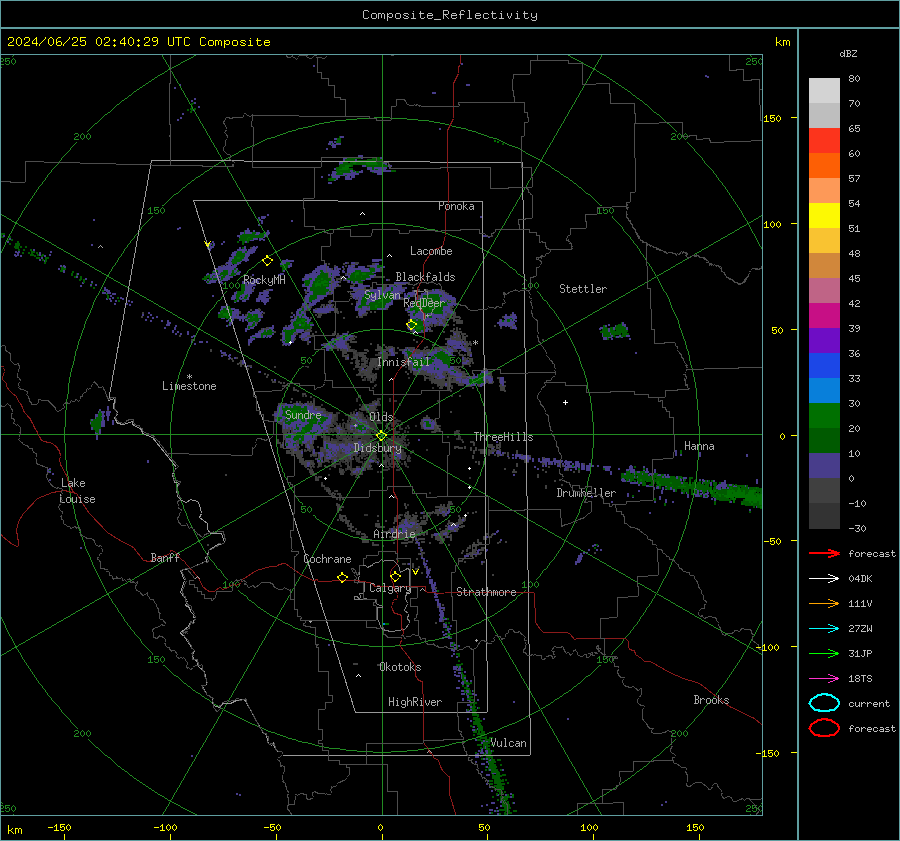Click the blue swatch between 36 and 33 dBZ

pos(824,366)
